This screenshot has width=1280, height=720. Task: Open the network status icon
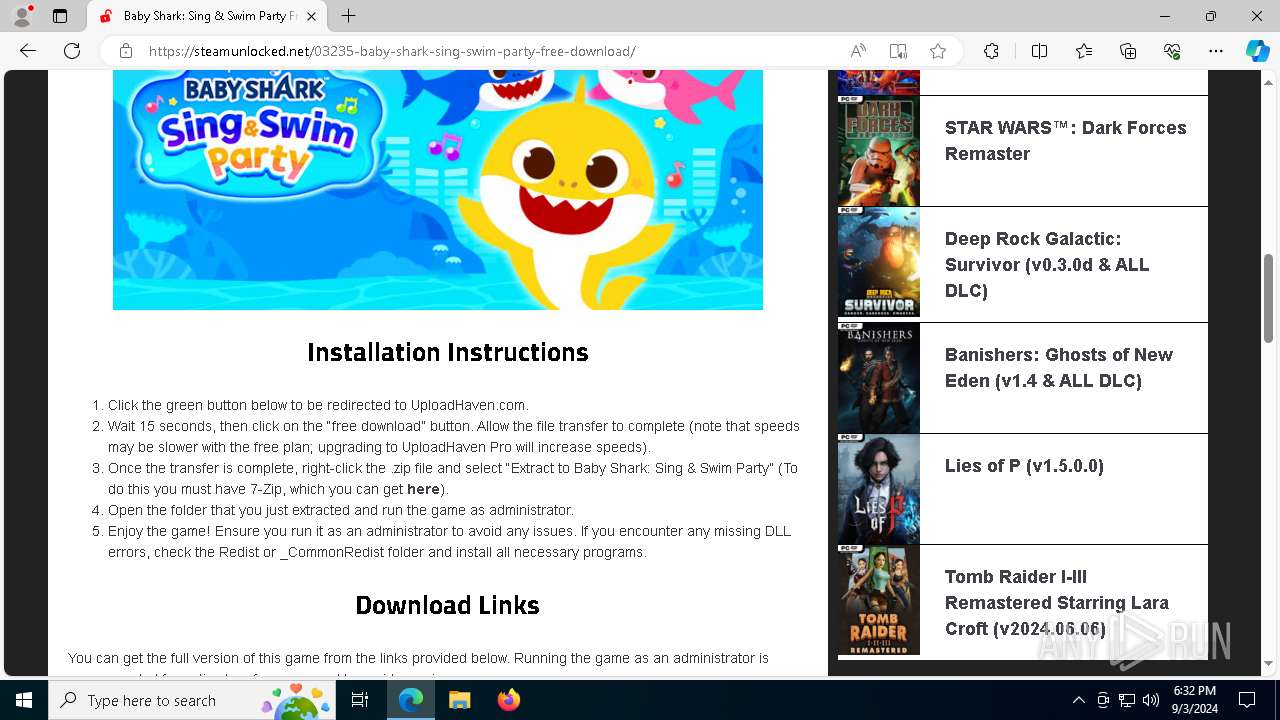pos(1127,700)
